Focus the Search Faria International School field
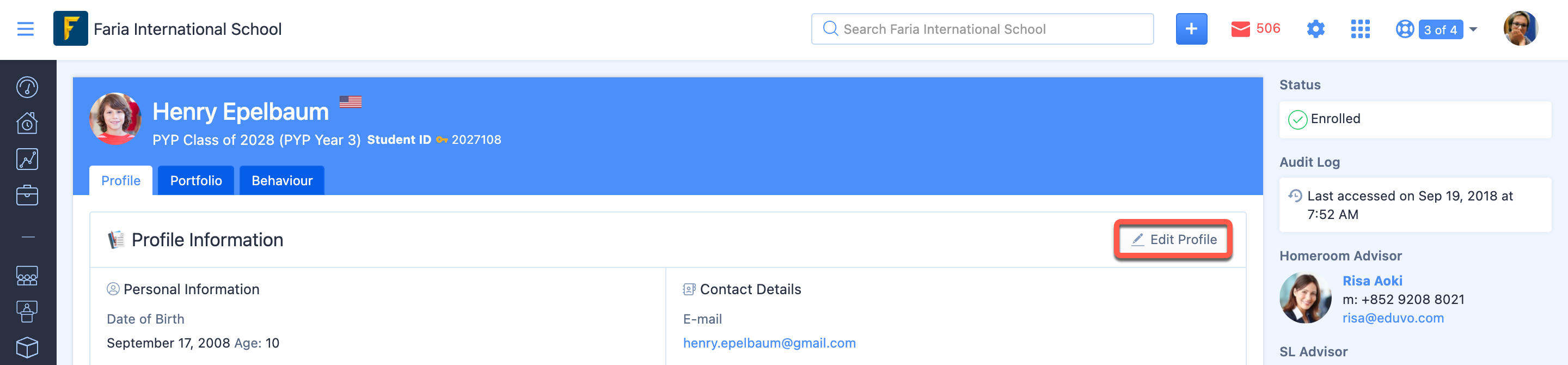This screenshot has width=1568, height=365. pyautogui.click(x=982, y=29)
